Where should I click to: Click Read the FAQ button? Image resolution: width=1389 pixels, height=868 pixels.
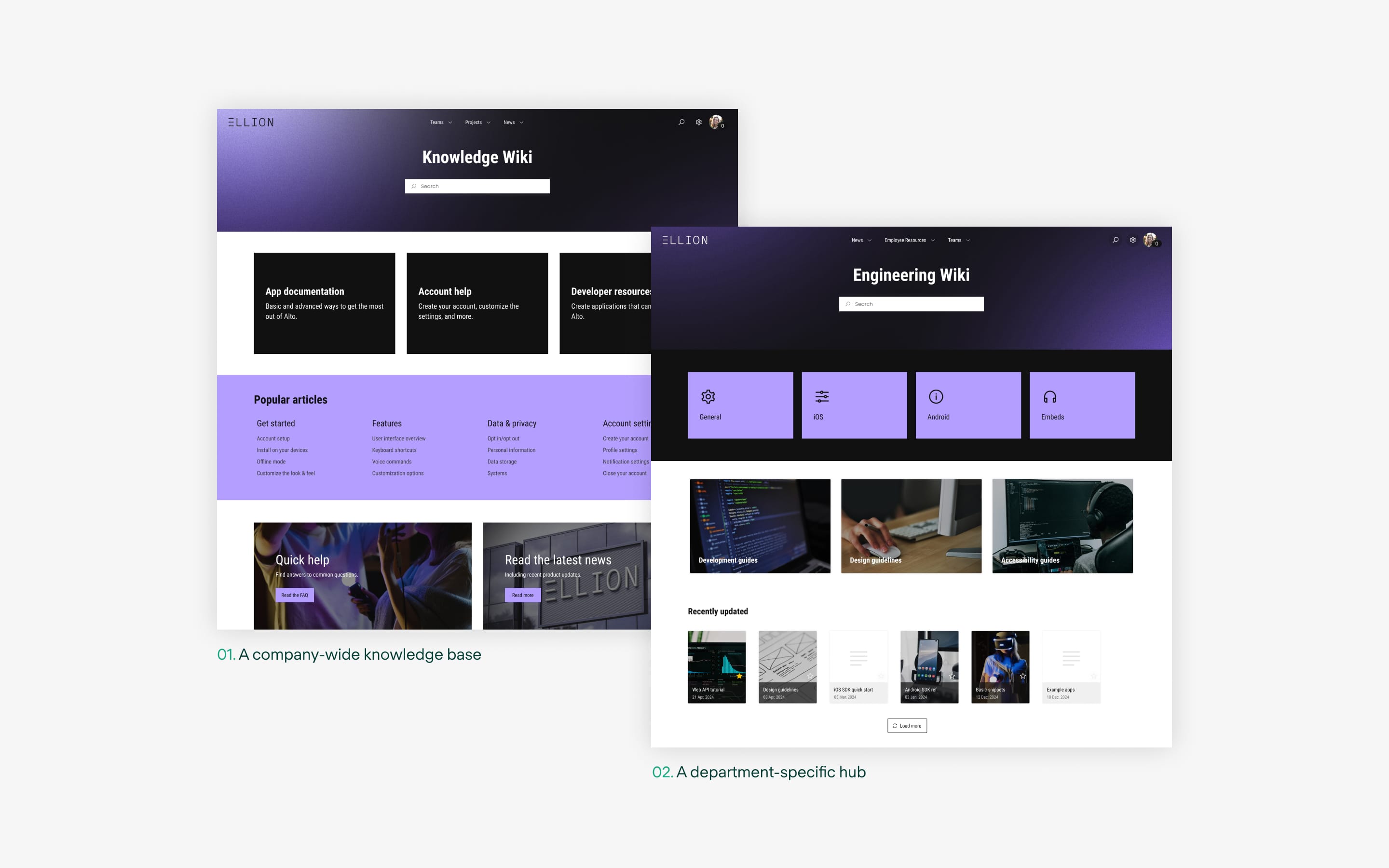coord(293,594)
